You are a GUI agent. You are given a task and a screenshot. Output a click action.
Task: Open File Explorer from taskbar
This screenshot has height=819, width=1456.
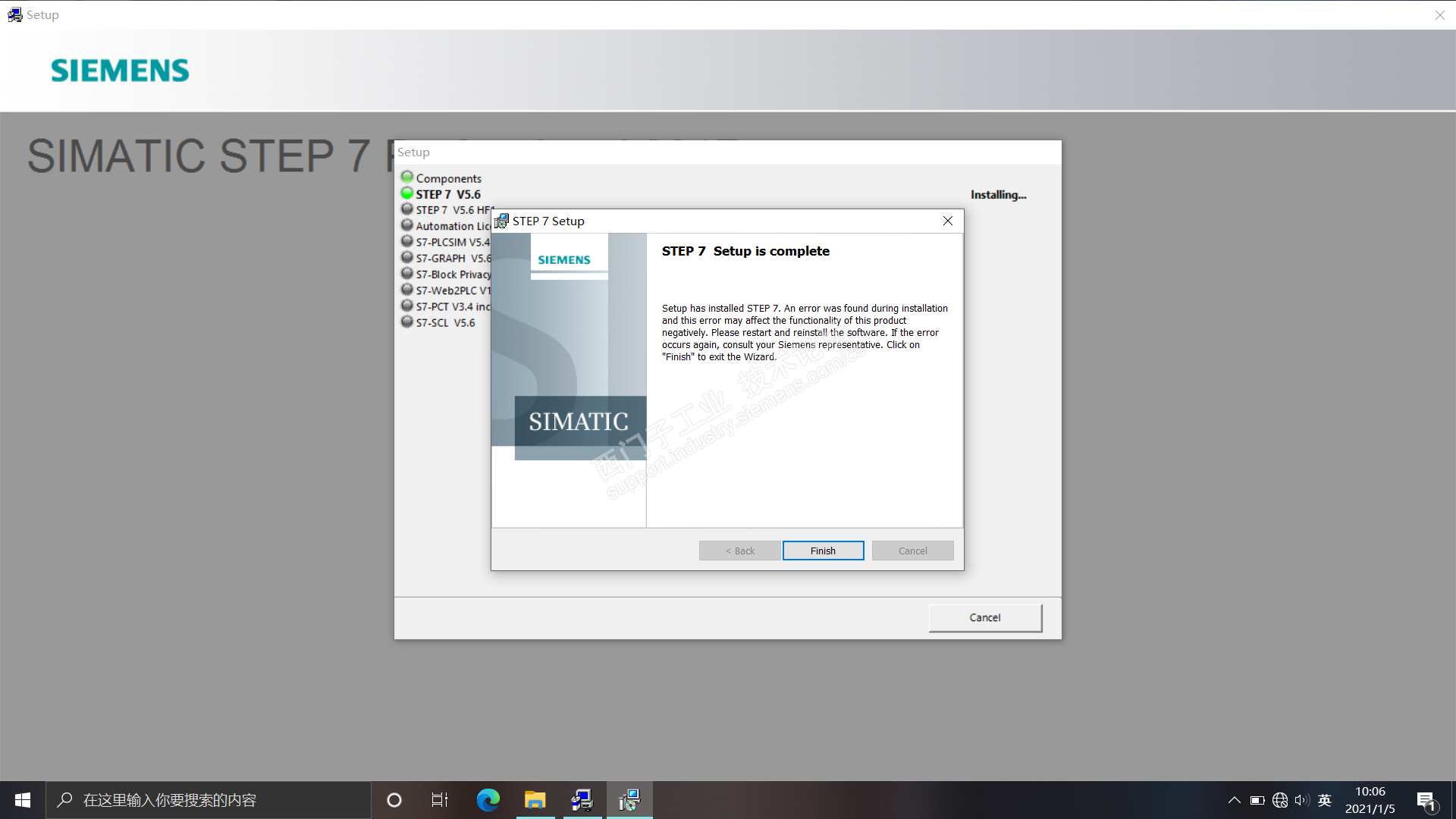click(535, 800)
